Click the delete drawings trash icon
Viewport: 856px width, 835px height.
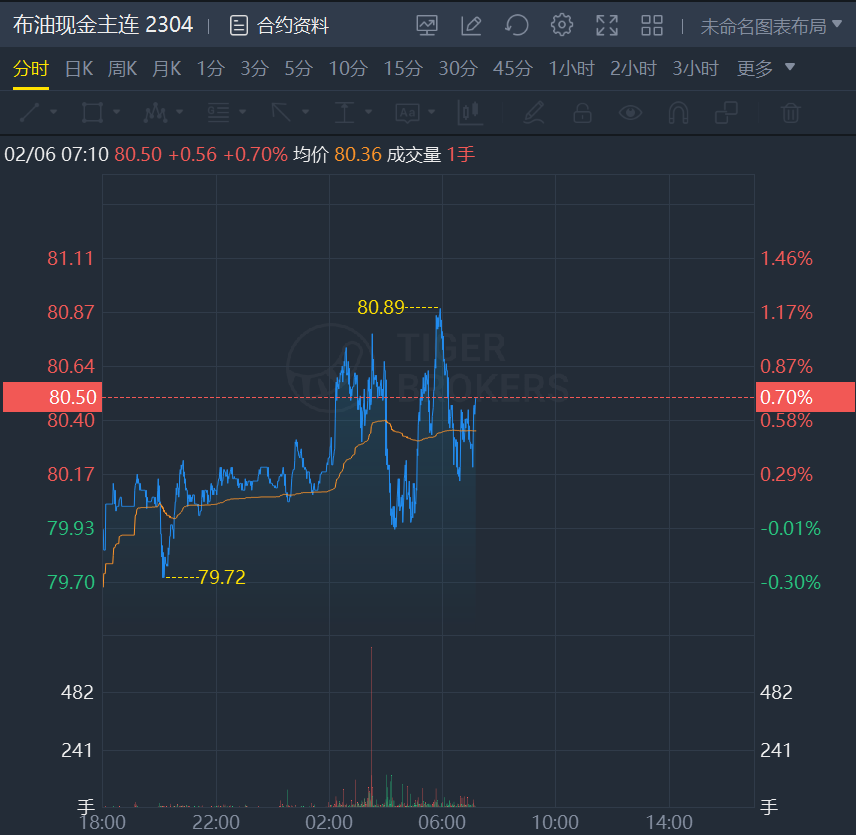(x=791, y=113)
